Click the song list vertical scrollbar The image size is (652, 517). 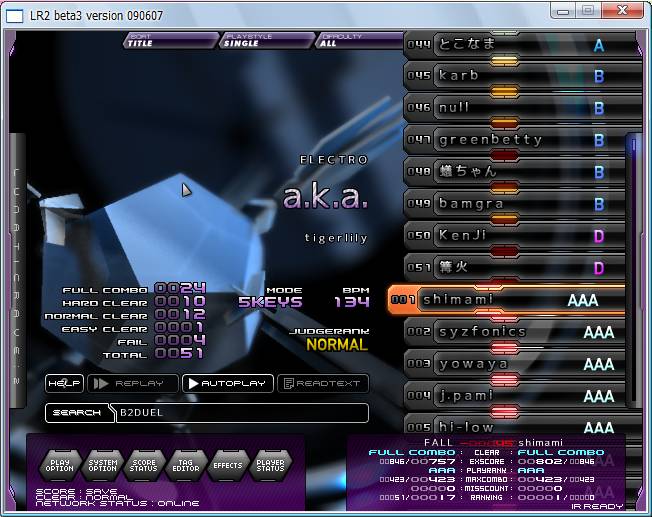coord(634,268)
